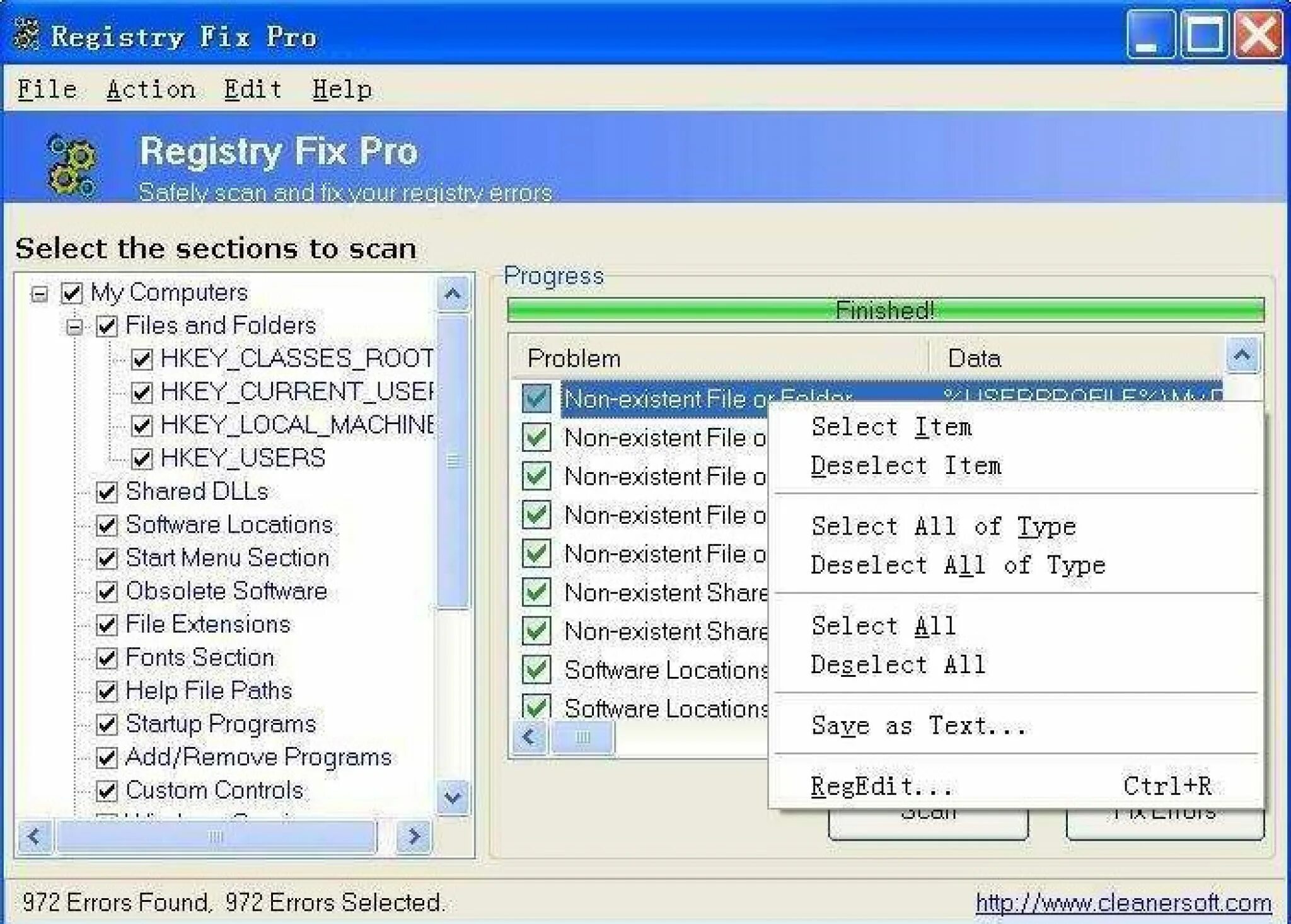Open the Action menu

[x=151, y=90]
